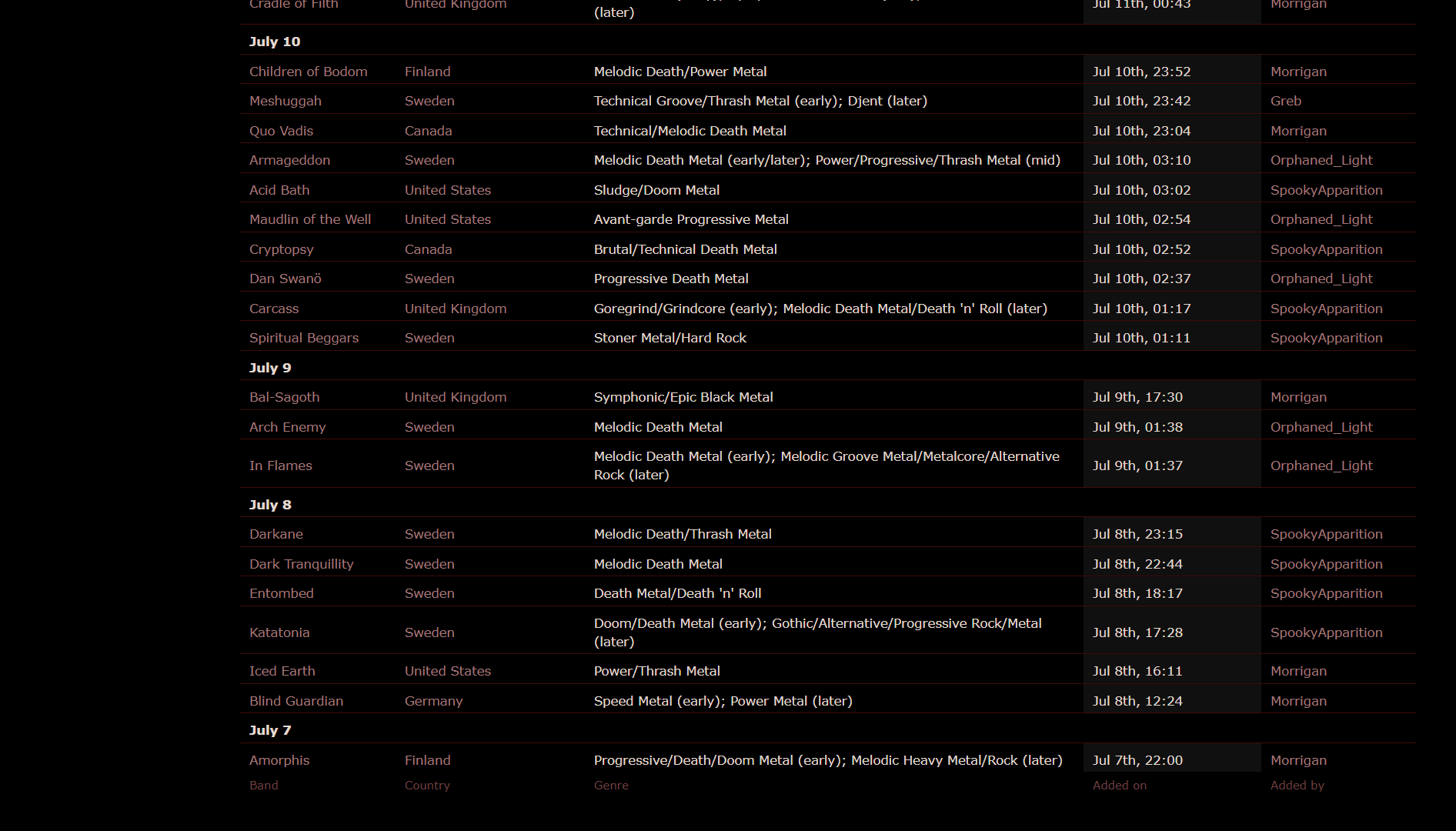The width and height of the screenshot is (1456, 831).
Task: Click Canada in the Cryptopsy row
Action: point(429,249)
